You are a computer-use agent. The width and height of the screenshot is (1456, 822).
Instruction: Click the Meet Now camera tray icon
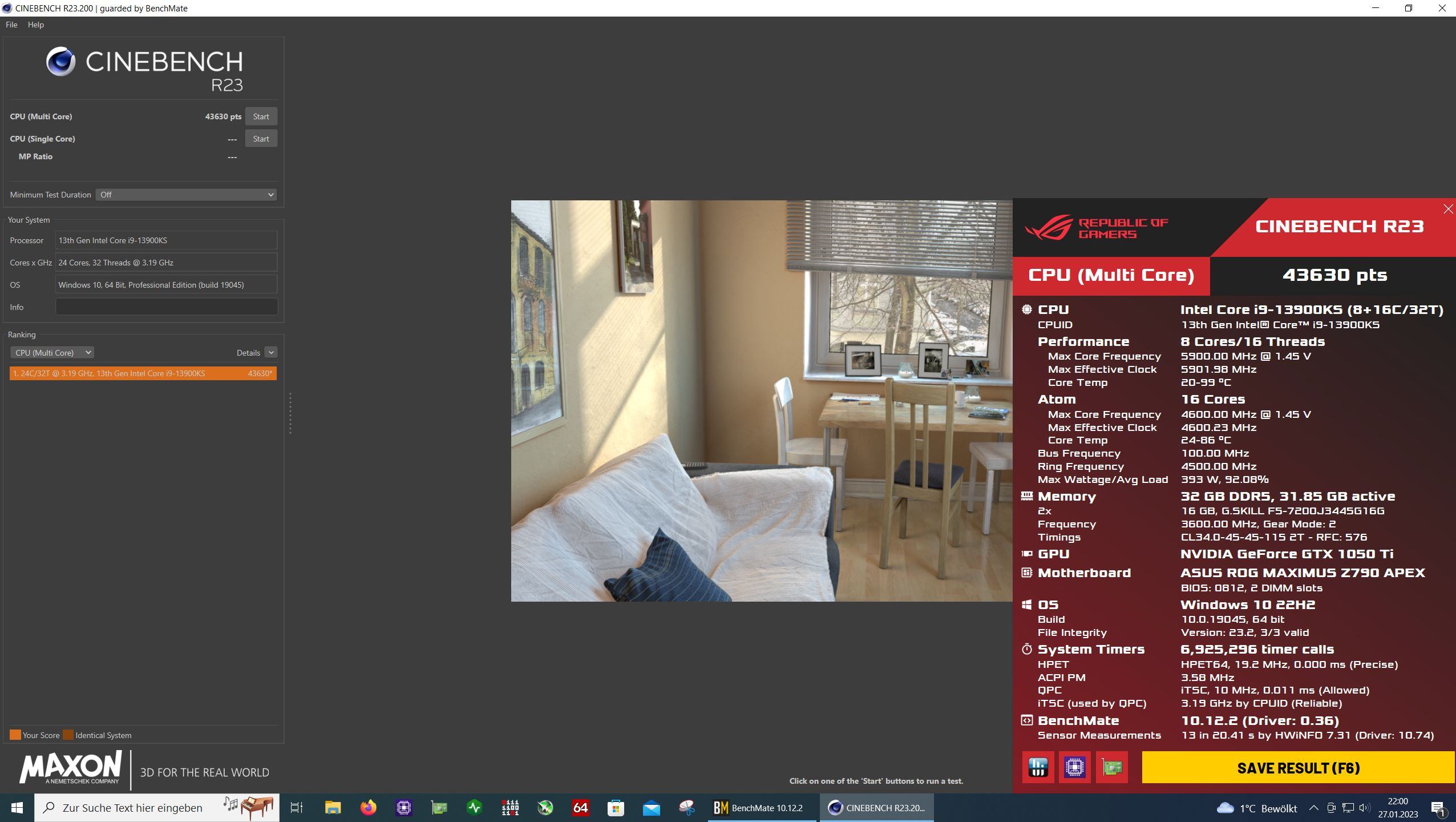pos(1331,808)
